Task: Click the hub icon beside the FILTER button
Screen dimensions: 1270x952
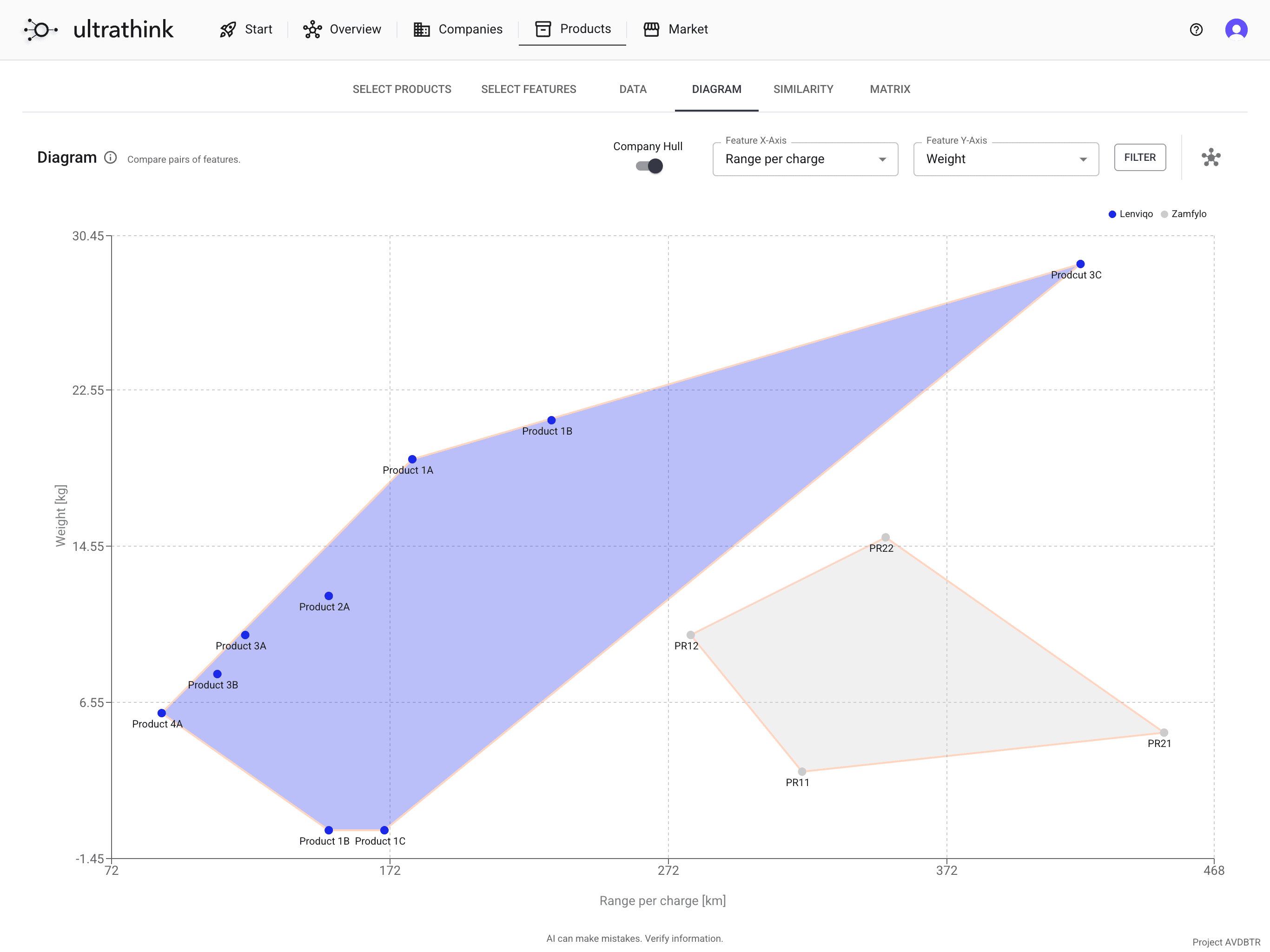Action: click(x=1211, y=158)
